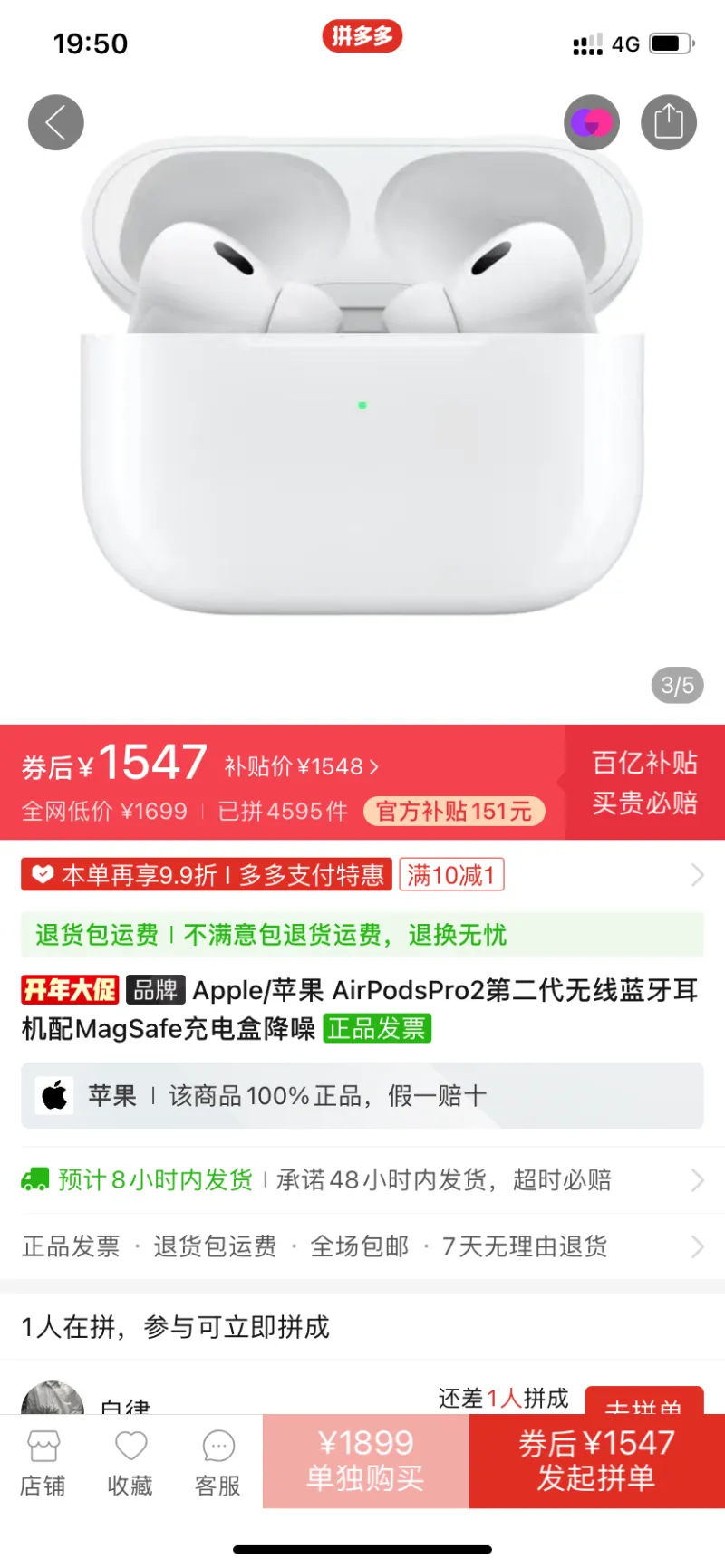Expand the 正品发票 service guarantees row
The height and width of the screenshot is (1568, 725).
point(362,1246)
